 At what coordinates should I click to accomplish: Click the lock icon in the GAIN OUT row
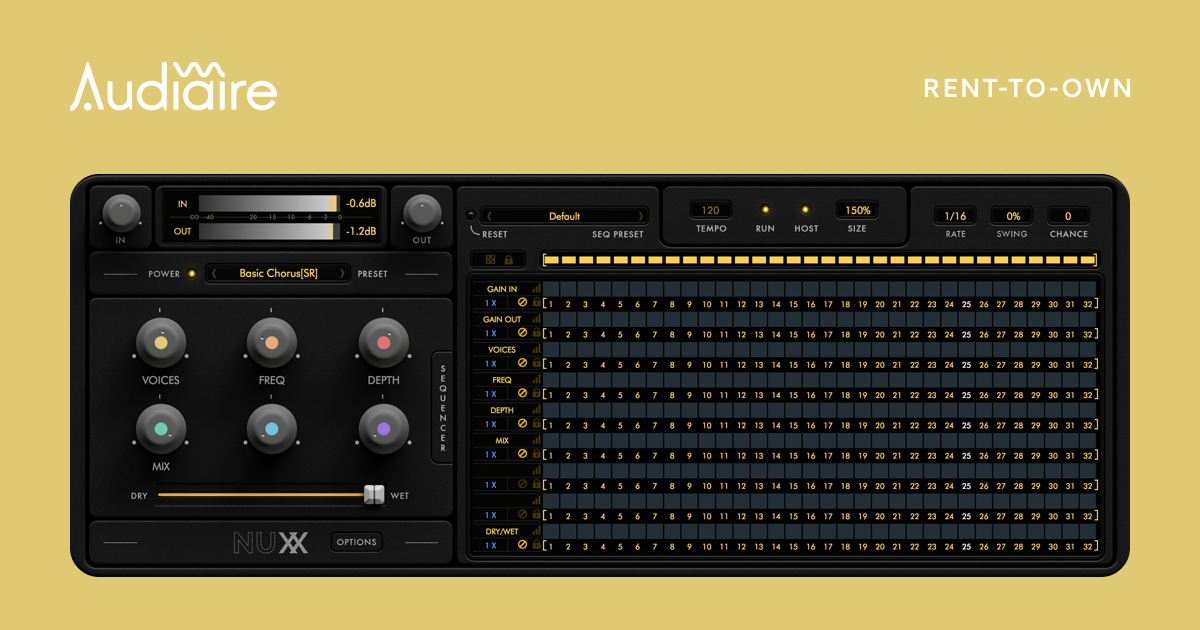536,333
